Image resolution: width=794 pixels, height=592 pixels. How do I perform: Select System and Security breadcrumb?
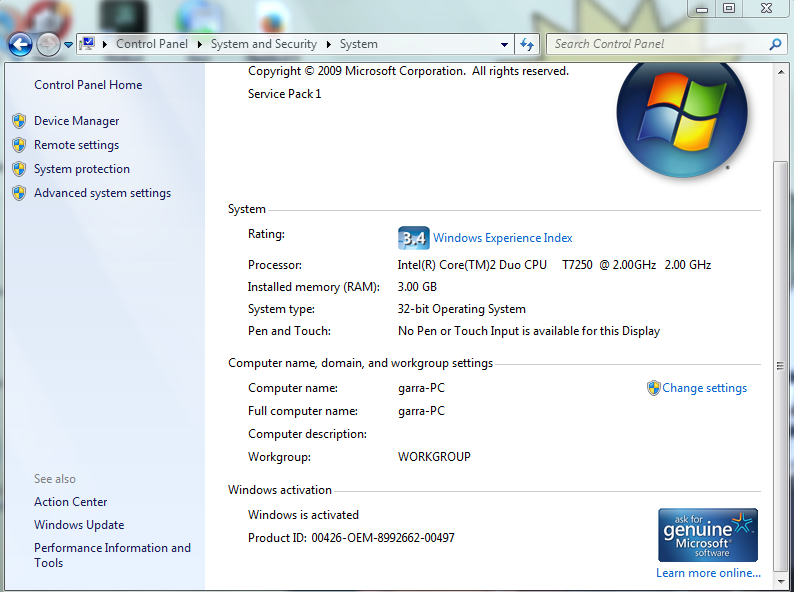264,44
